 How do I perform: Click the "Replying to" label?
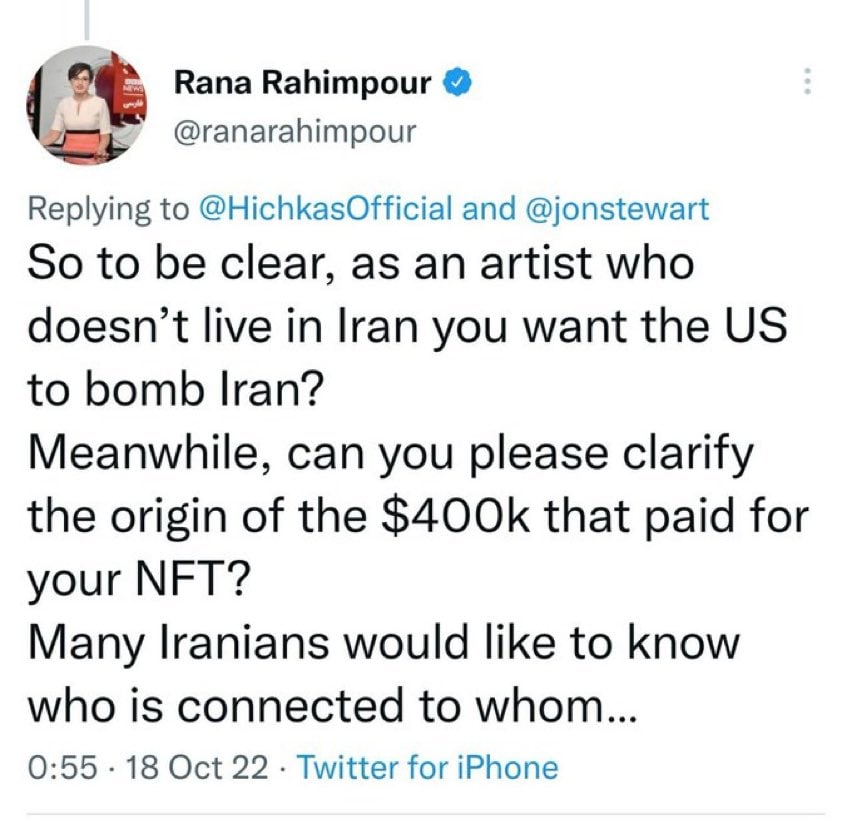click(x=109, y=210)
